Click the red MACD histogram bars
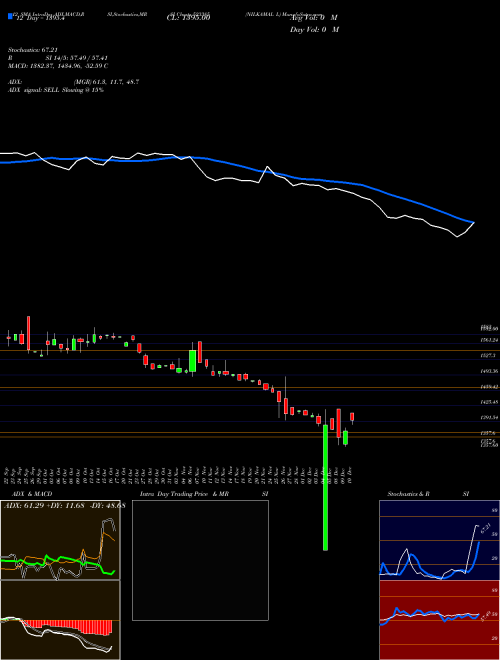Image resolution: width=500 pixels, height=660 pixels. coord(67,627)
